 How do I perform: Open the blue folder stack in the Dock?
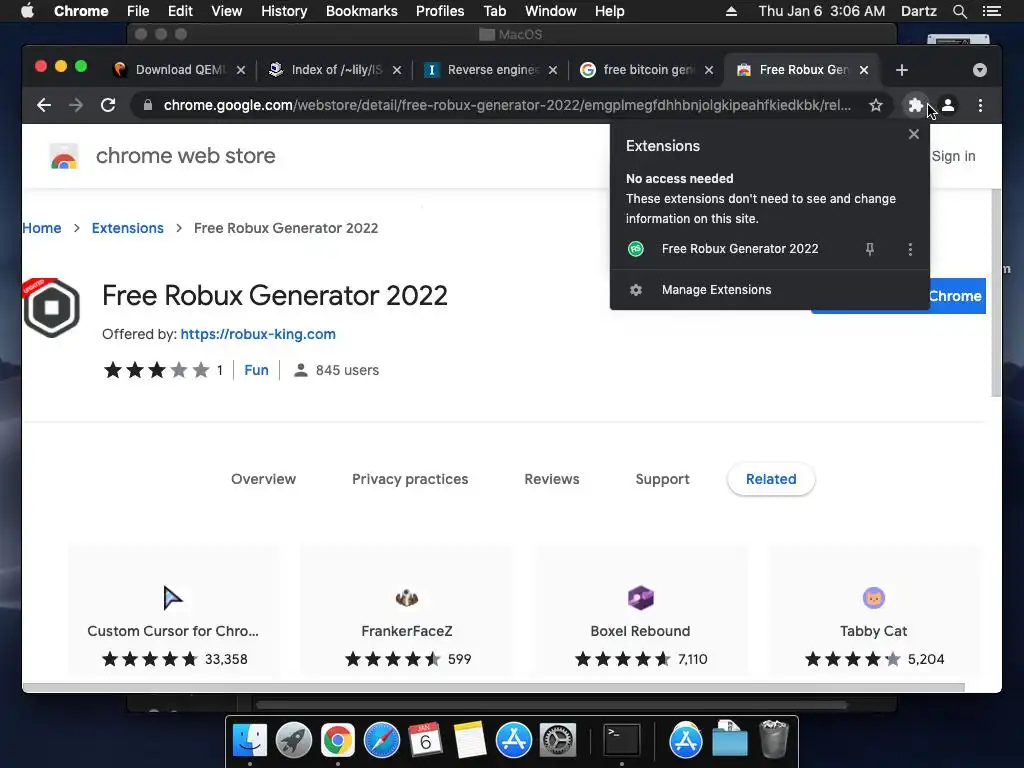coord(729,739)
